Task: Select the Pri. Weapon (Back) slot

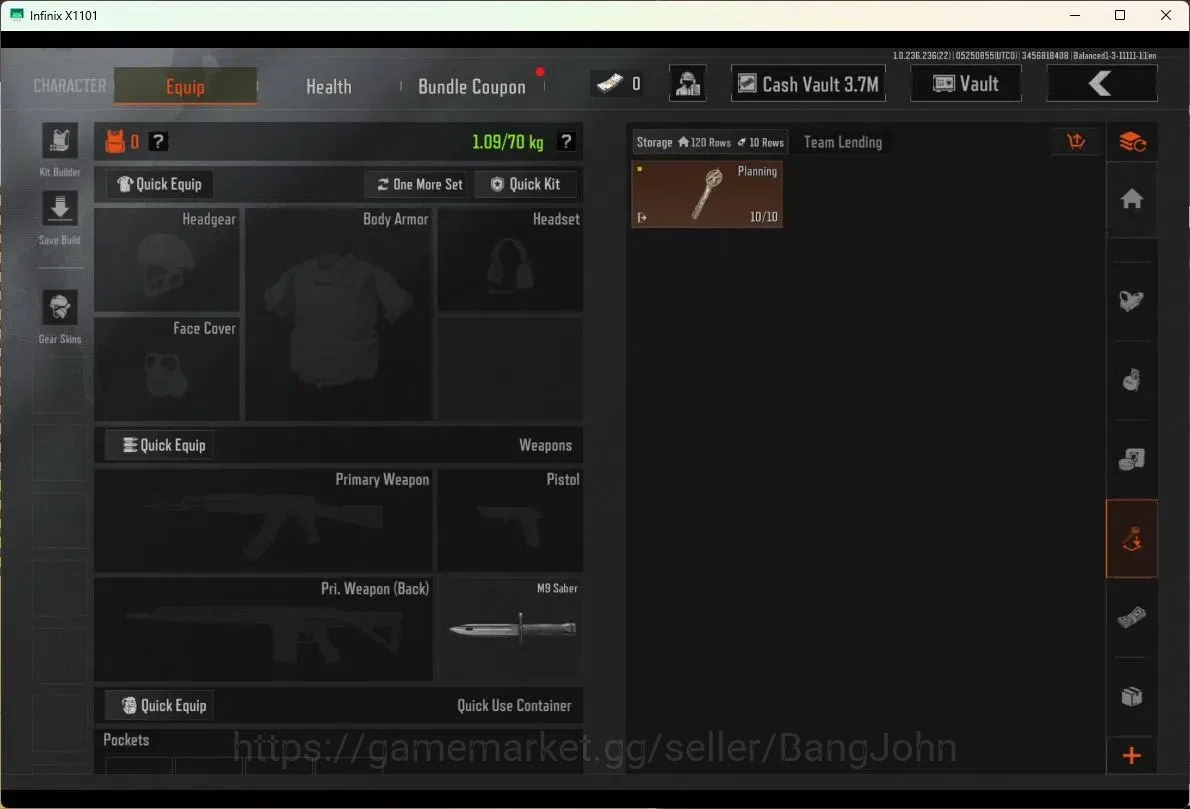Action: click(263, 629)
